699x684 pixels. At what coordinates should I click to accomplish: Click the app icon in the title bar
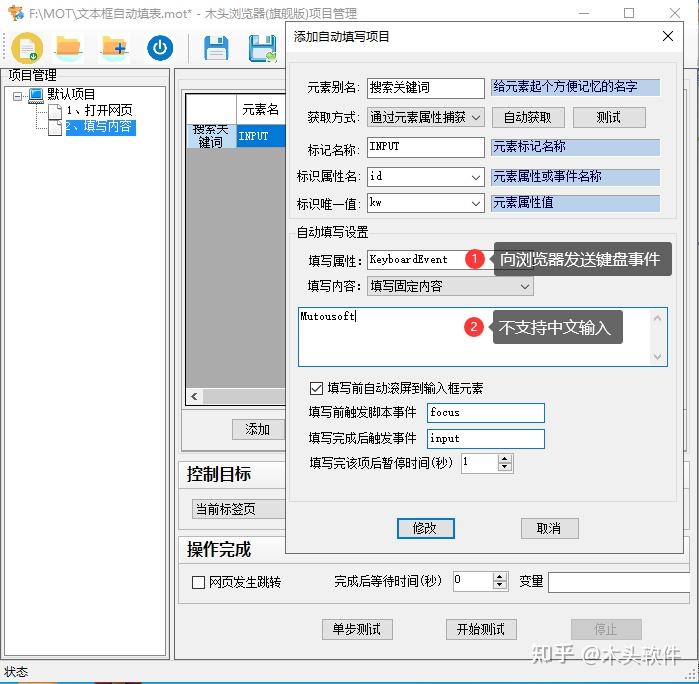(16, 12)
